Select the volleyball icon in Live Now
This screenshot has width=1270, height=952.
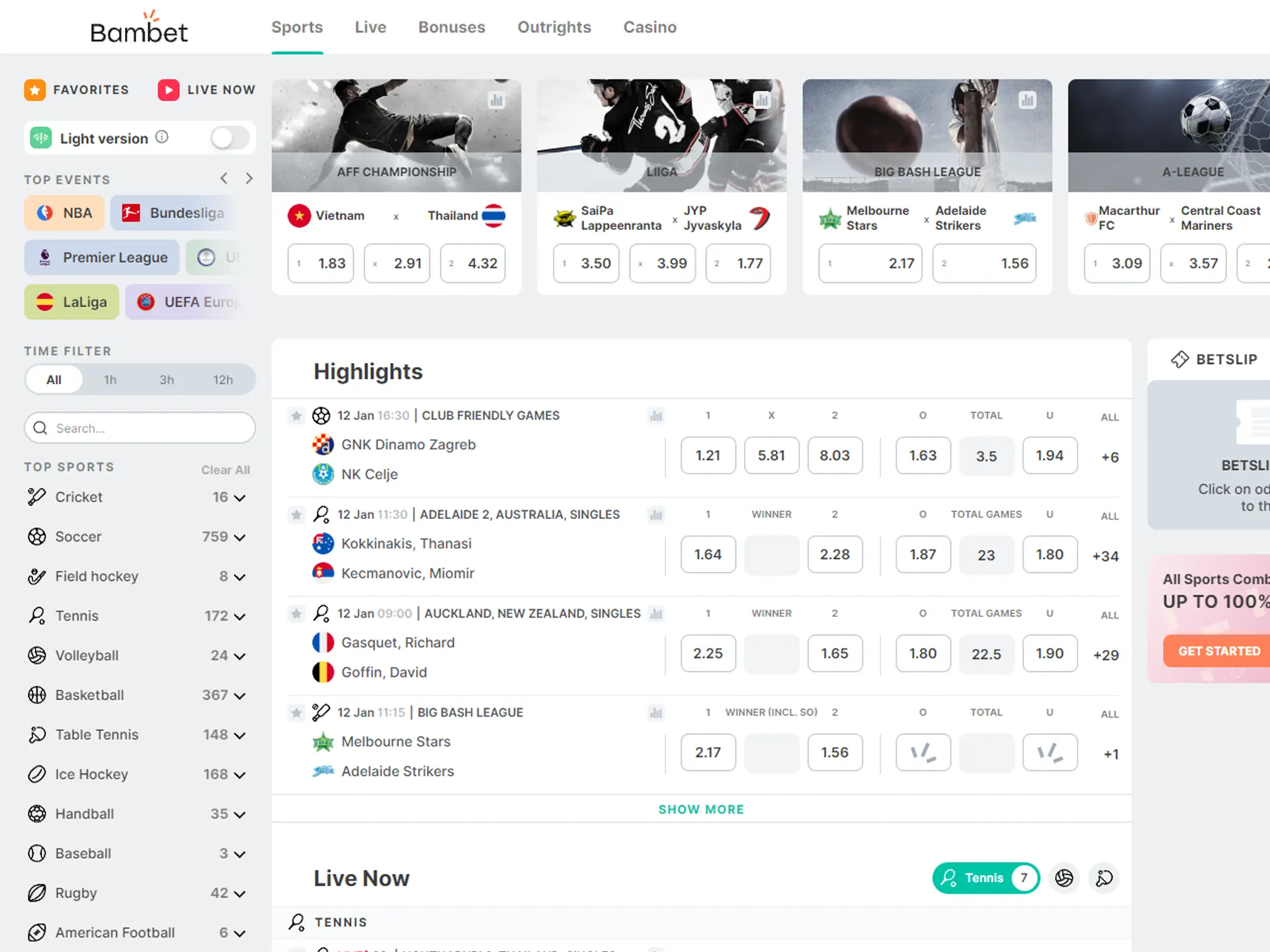click(x=1064, y=878)
